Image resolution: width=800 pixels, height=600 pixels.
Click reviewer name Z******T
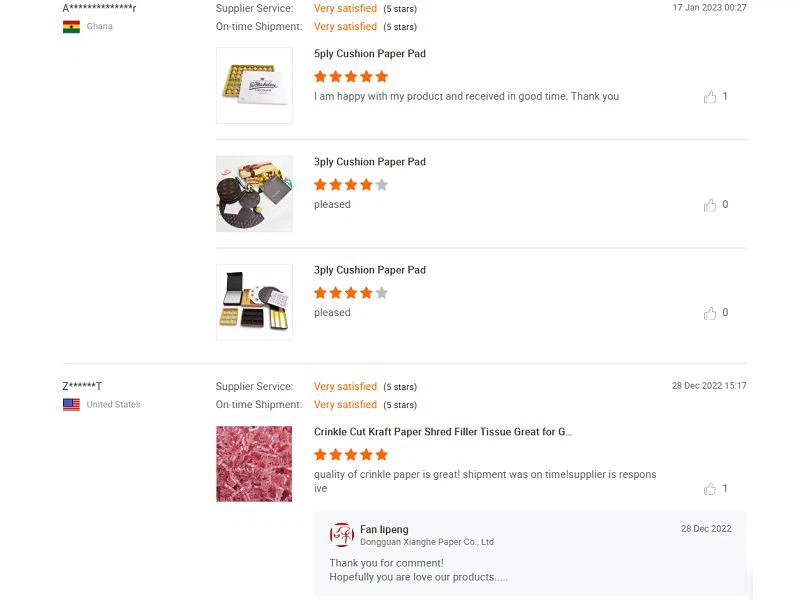pyautogui.click(x=82, y=386)
